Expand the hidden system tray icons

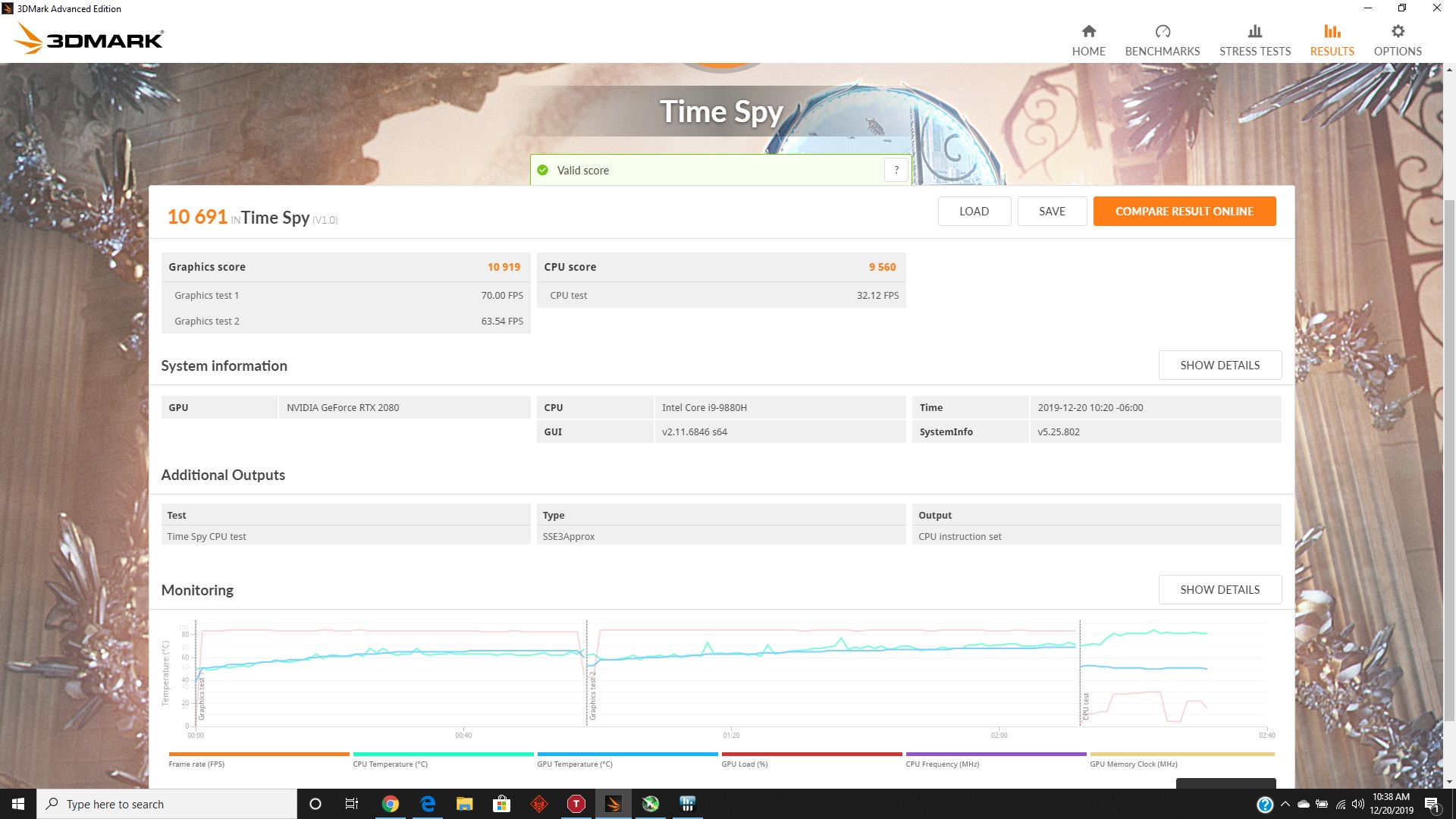1285,804
